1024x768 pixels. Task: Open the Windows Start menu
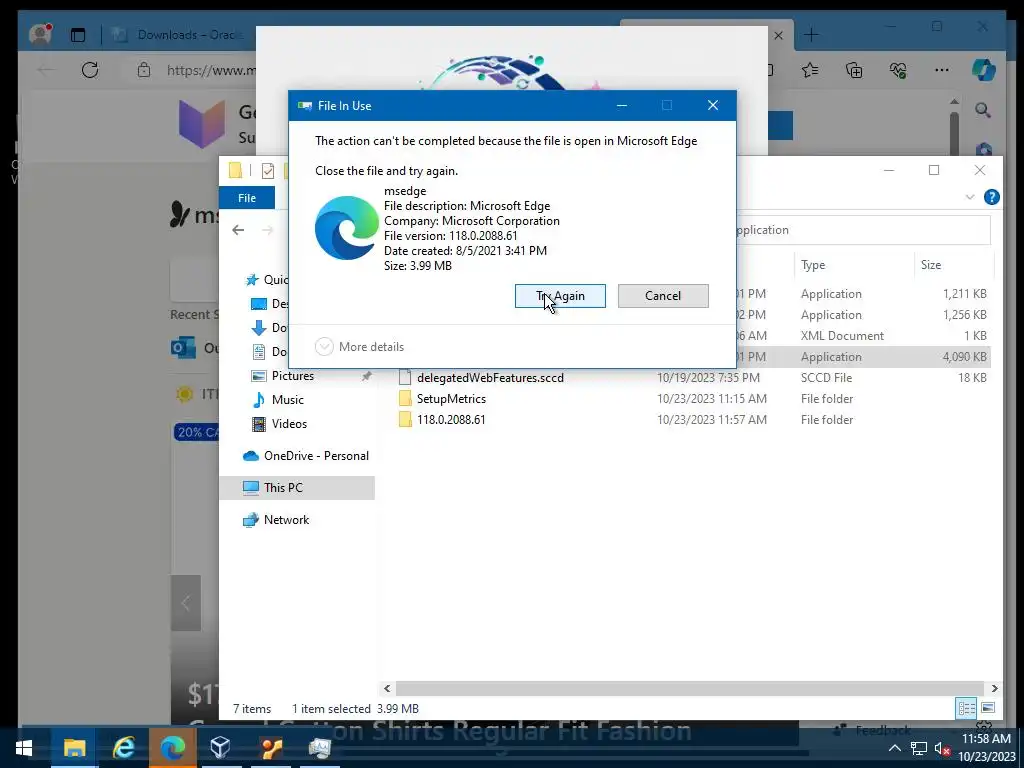click(x=24, y=748)
